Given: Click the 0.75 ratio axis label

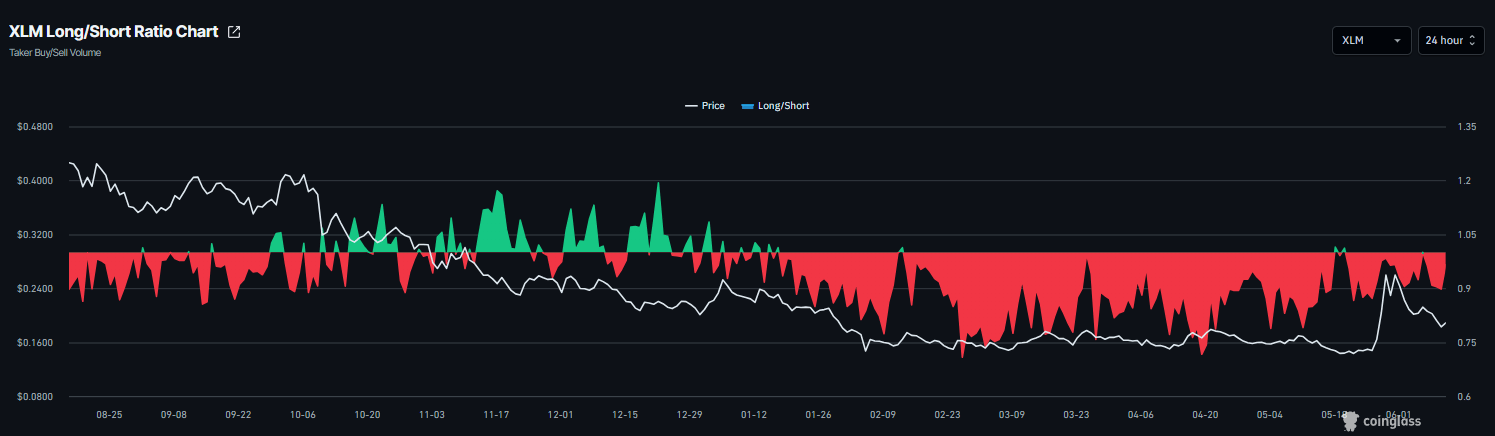Looking at the screenshot, I should pyautogui.click(x=1467, y=343).
